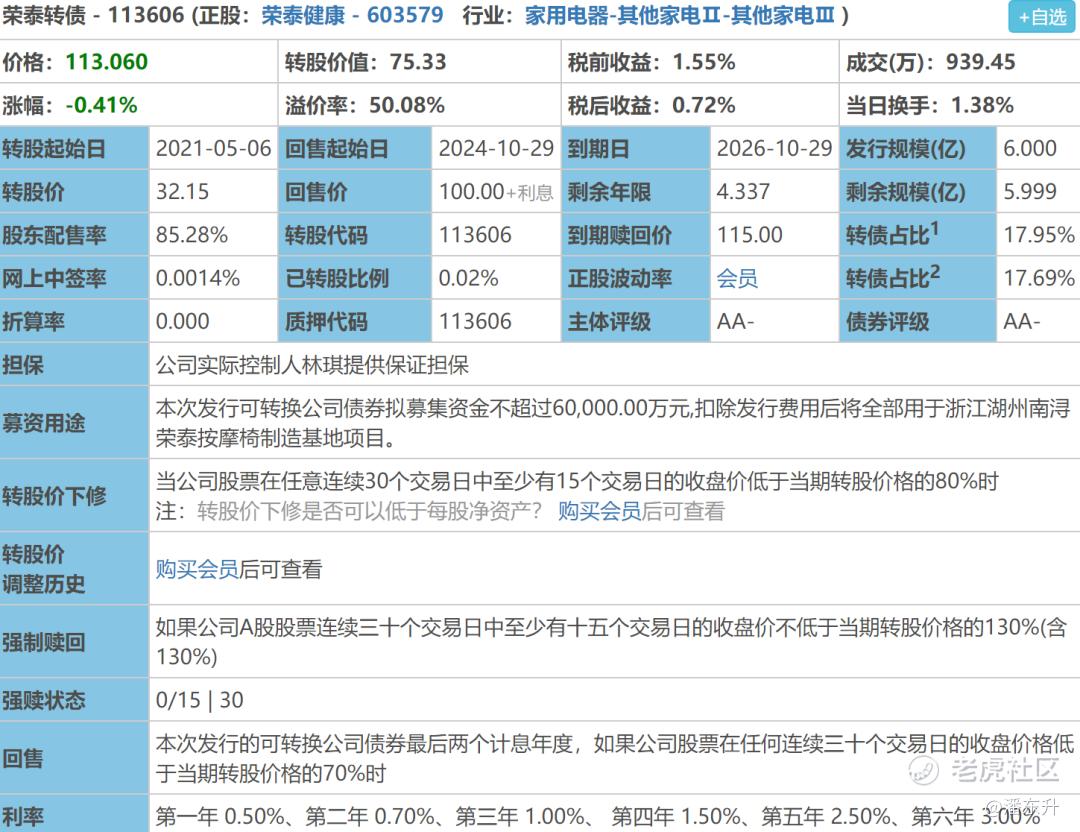Click the 股东配售率 value 85.28%
Image resolution: width=1080 pixels, height=832 pixels.
tap(191, 235)
